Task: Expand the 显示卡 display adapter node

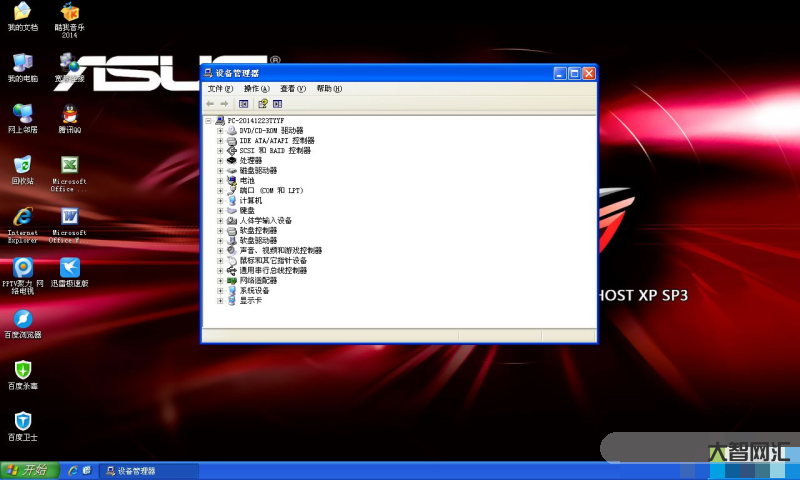Action: [x=220, y=300]
